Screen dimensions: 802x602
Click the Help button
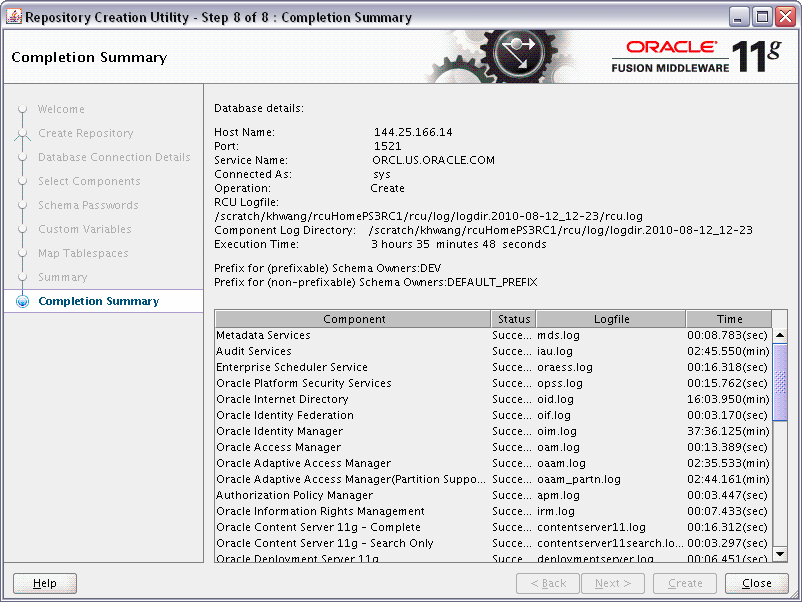pos(44,583)
